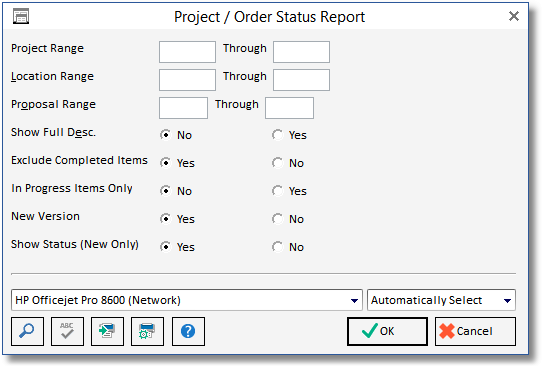Click the OK button
This screenshot has width=543, height=369.
(387, 331)
